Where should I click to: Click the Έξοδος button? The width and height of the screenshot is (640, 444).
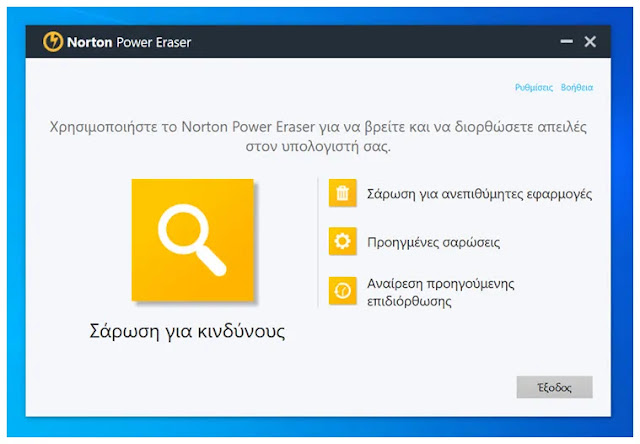(x=554, y=387)
